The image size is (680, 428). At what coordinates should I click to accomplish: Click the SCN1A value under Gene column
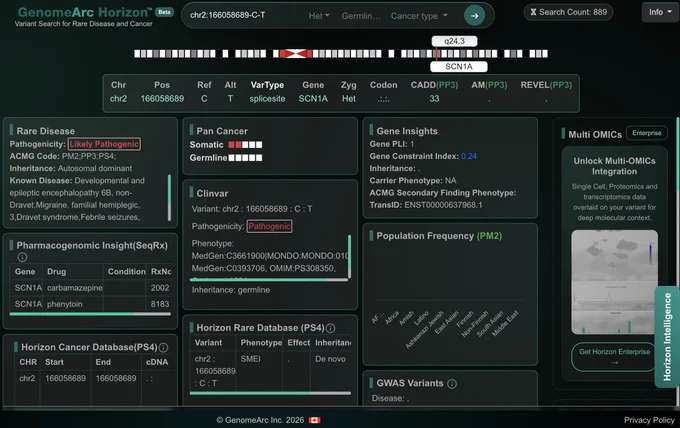point(313,99)
